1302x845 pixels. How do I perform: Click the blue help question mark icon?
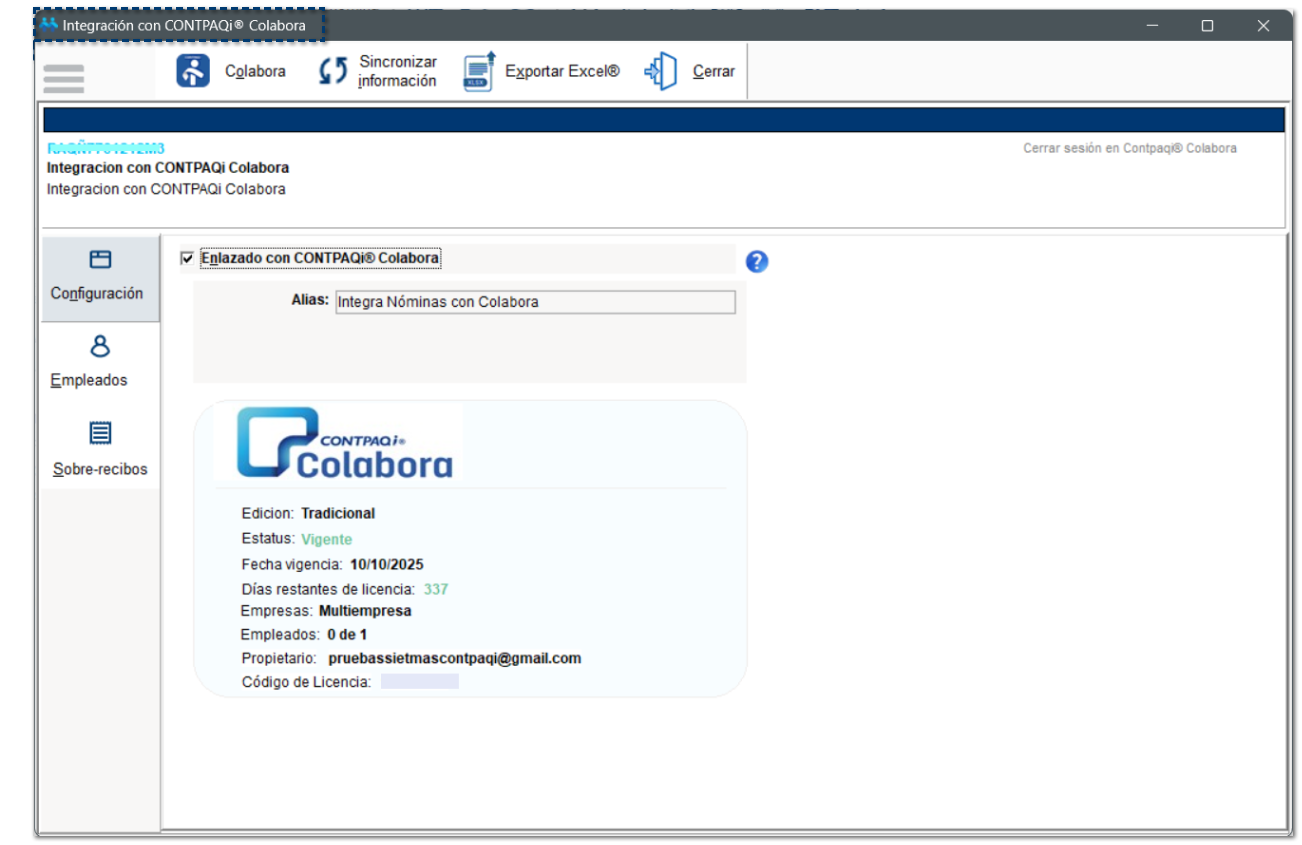click(x=757, y=261)
